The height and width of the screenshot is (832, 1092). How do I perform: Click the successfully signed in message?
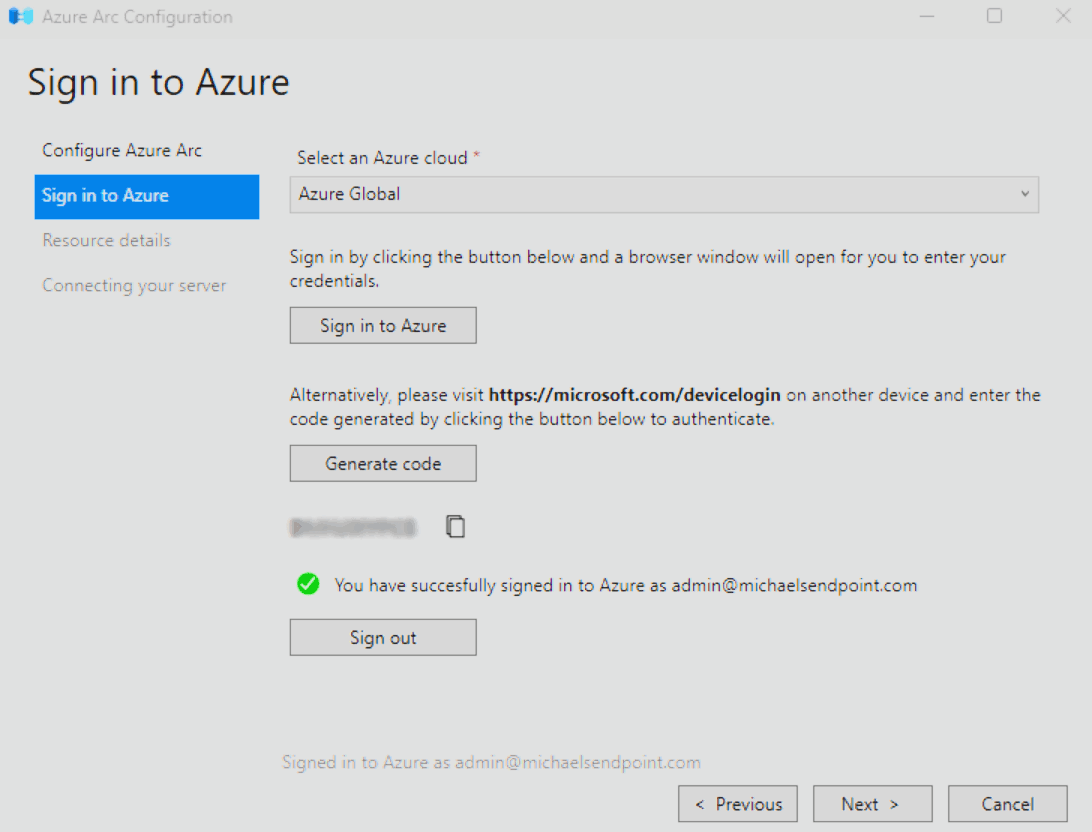[x=625, y=585]
